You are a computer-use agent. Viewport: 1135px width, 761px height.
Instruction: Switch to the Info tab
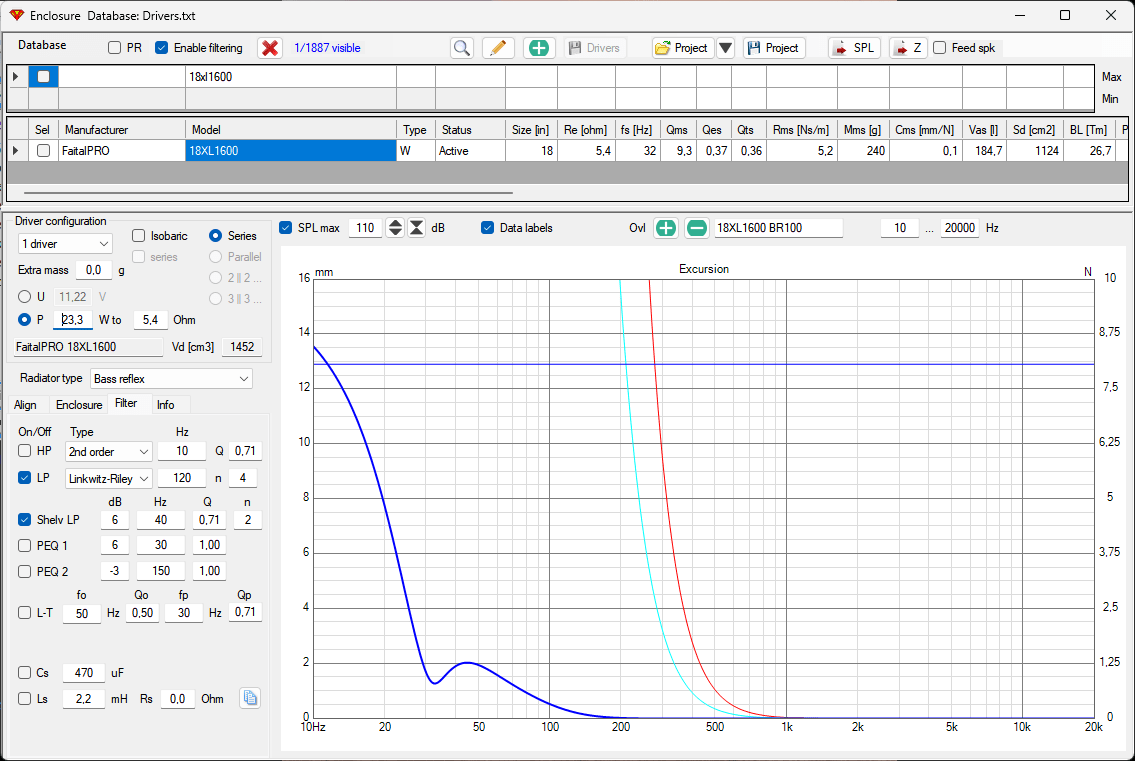[166, 405]
